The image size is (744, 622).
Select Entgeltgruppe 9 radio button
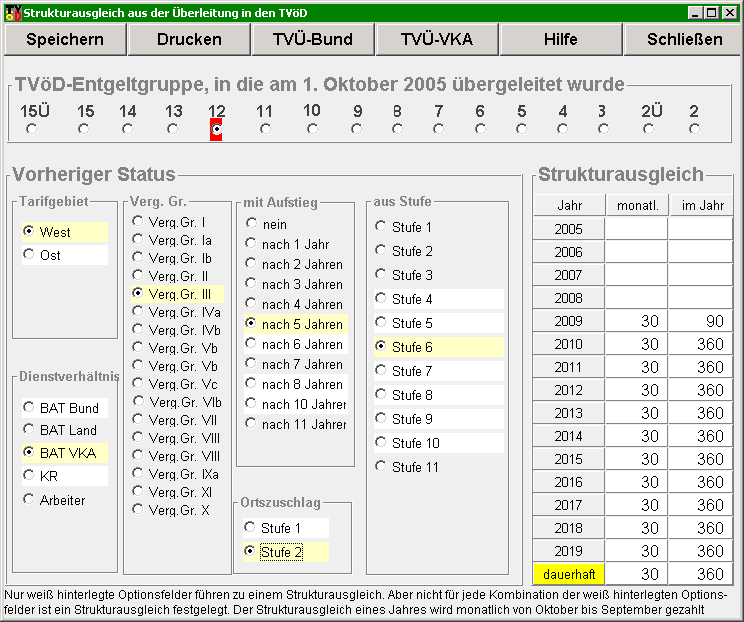[356, 129]
